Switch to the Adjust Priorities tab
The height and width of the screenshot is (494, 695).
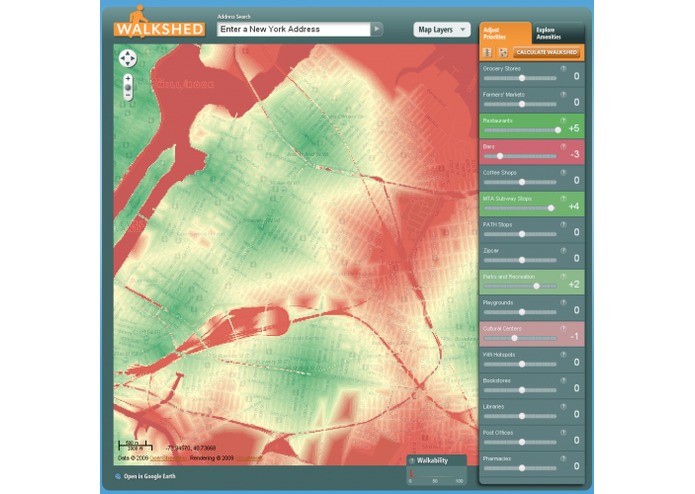click(x=505, y=33)
